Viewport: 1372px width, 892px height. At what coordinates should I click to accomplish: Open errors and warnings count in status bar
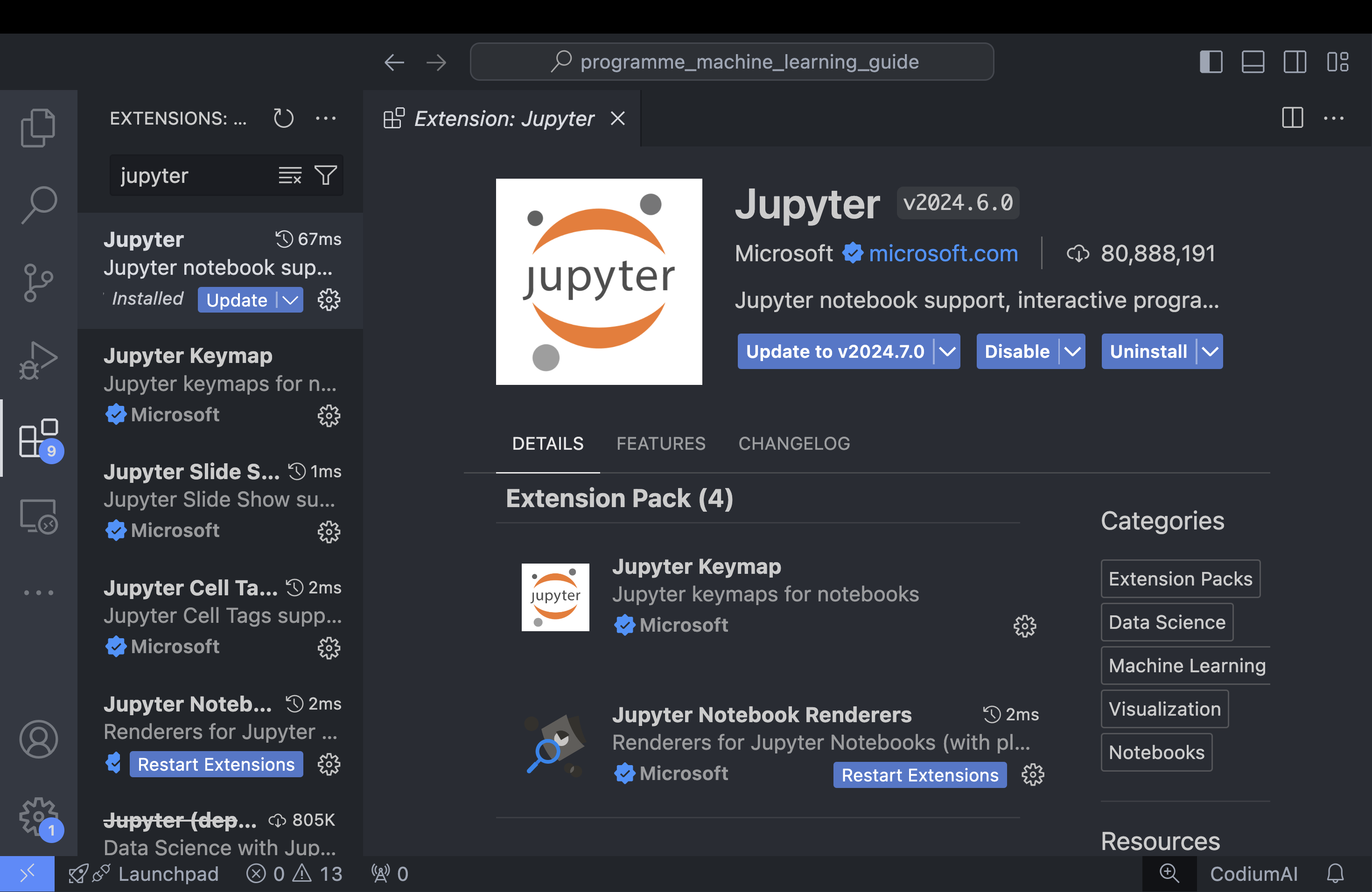[x=294, y=874]
